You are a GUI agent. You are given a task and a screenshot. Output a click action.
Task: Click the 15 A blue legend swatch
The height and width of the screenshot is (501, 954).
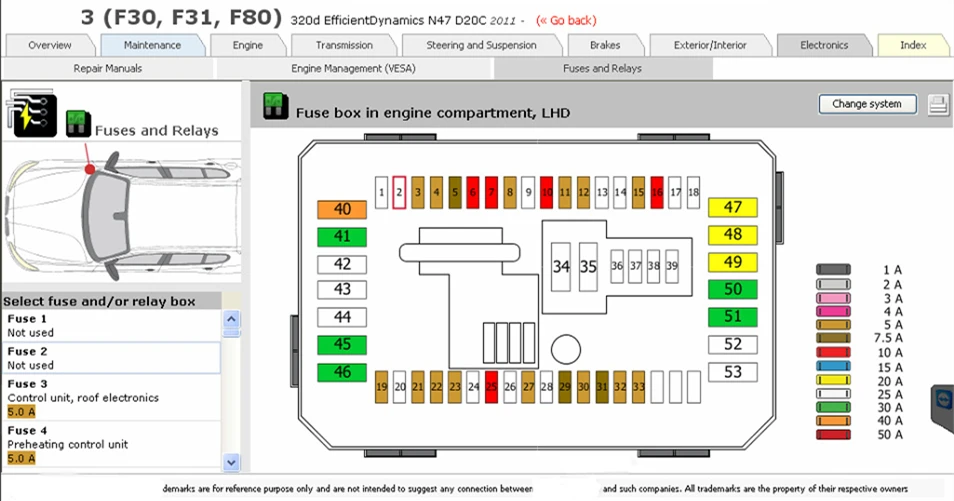point(833,366)
